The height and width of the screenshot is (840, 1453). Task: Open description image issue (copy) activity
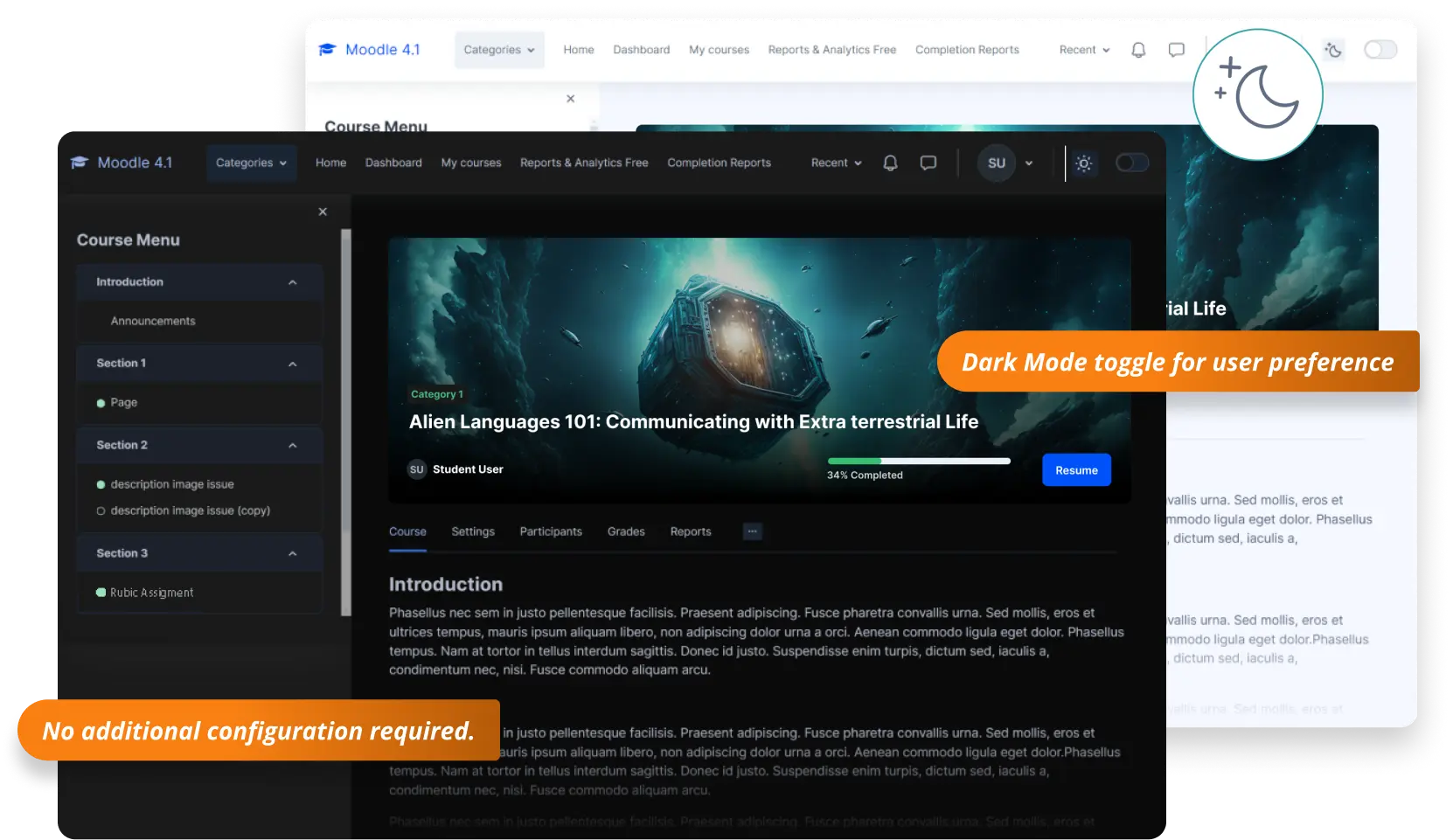191,510
